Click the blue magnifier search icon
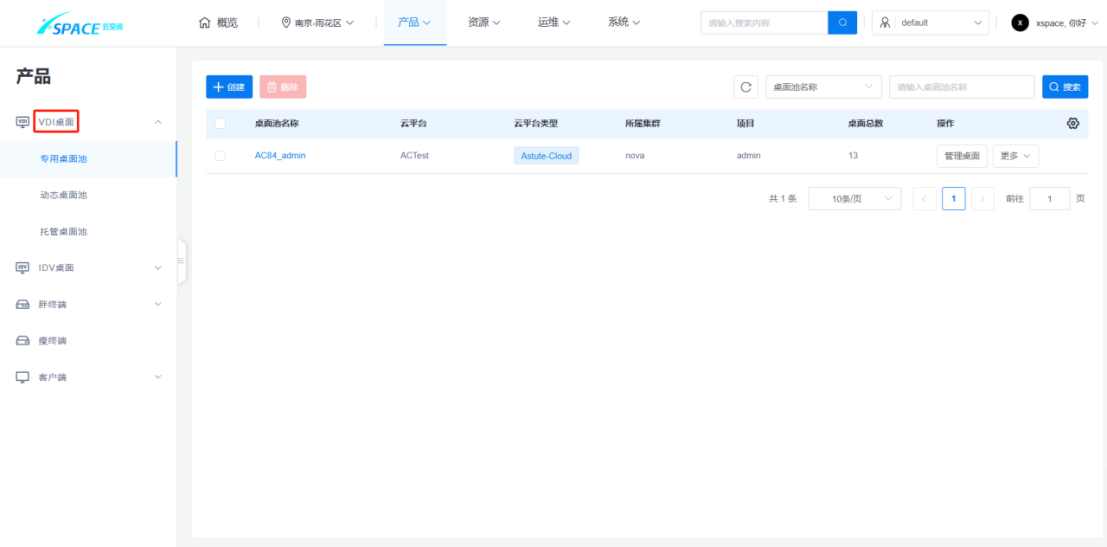Image resolution: width=1107 pixels, height=547 pixels. coord(842,22)
